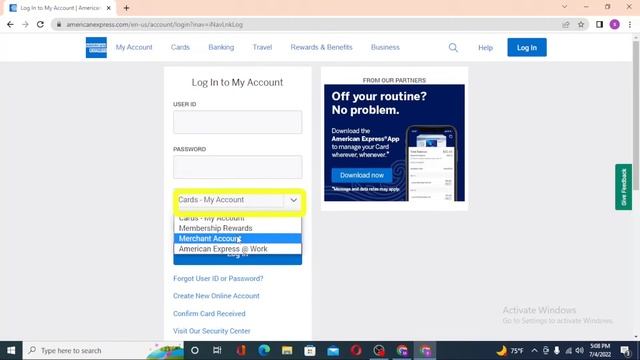Close the Log In to My Account tab
Image resolution: width=640 pixels, height=360 pixels.
click(x=109, y=8)
